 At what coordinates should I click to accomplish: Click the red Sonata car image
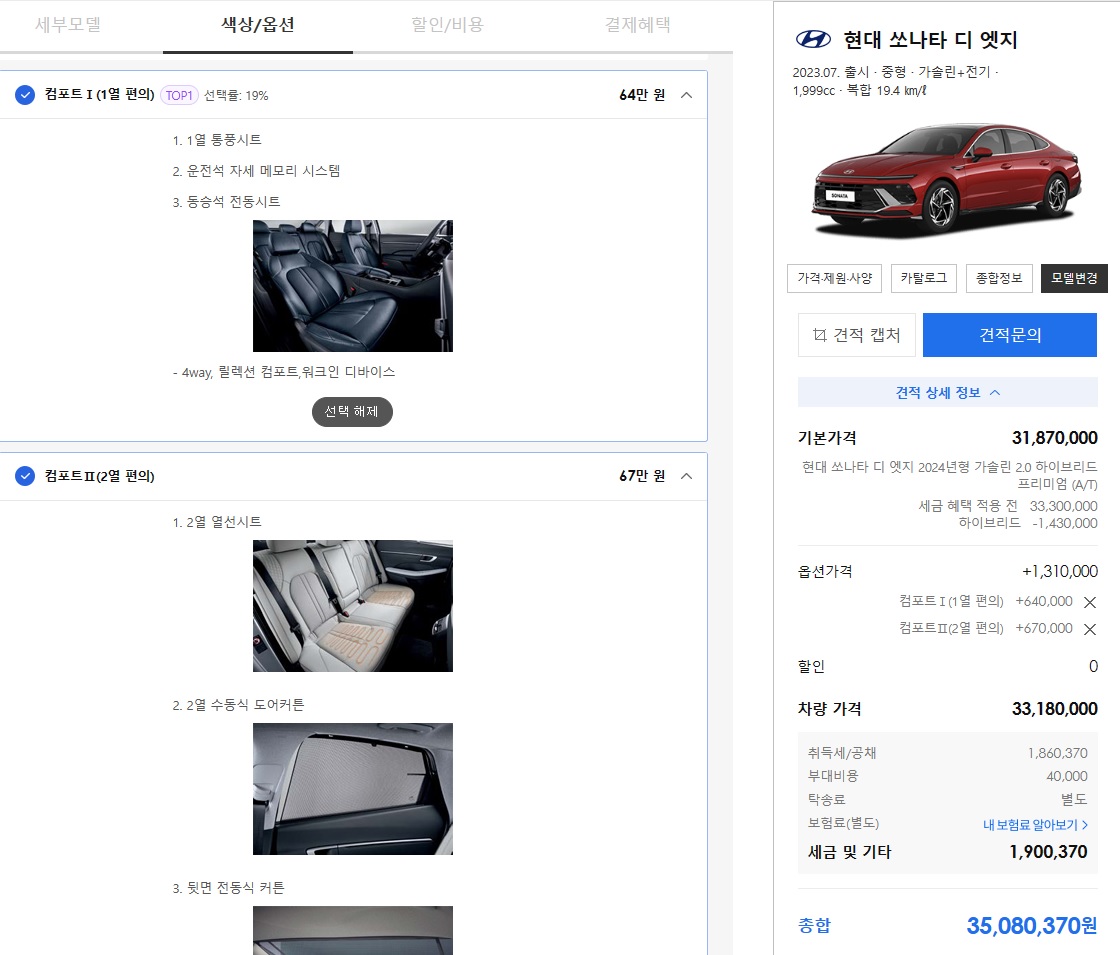point(946,179)
